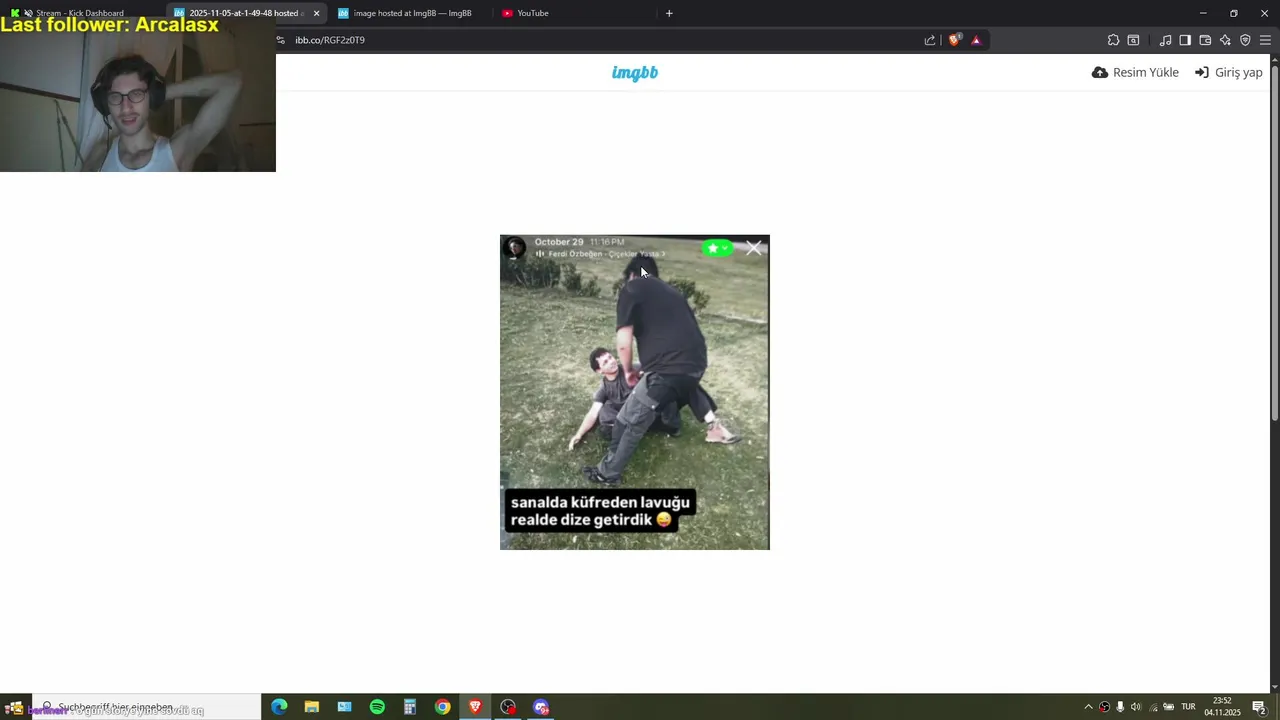
Task: Switch to the YouTube tab
Action: tap(575, 13)
